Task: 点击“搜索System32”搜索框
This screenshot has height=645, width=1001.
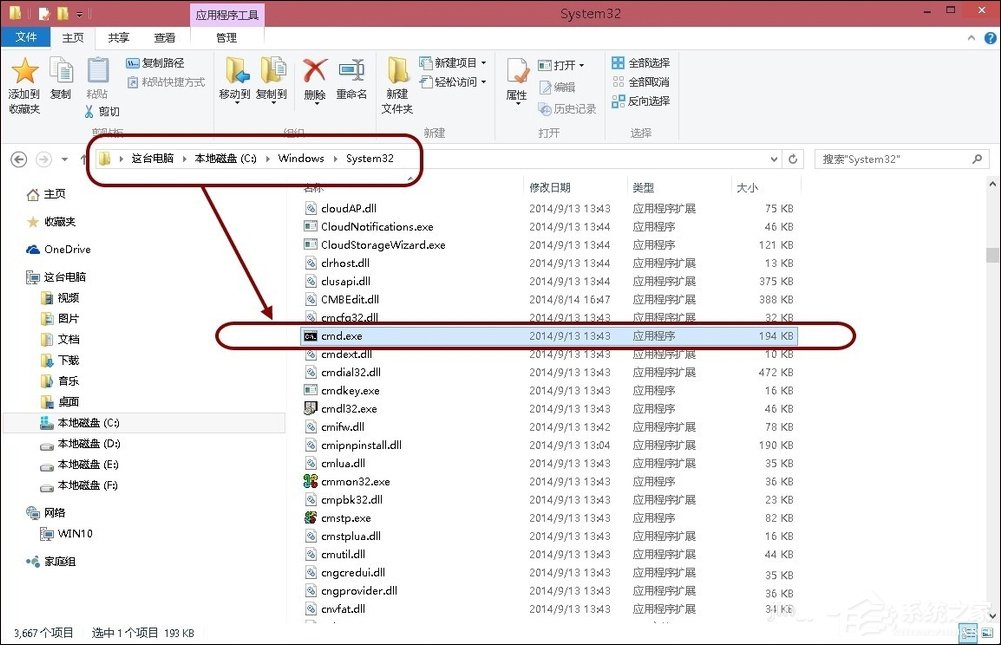Action: [900, 158]
